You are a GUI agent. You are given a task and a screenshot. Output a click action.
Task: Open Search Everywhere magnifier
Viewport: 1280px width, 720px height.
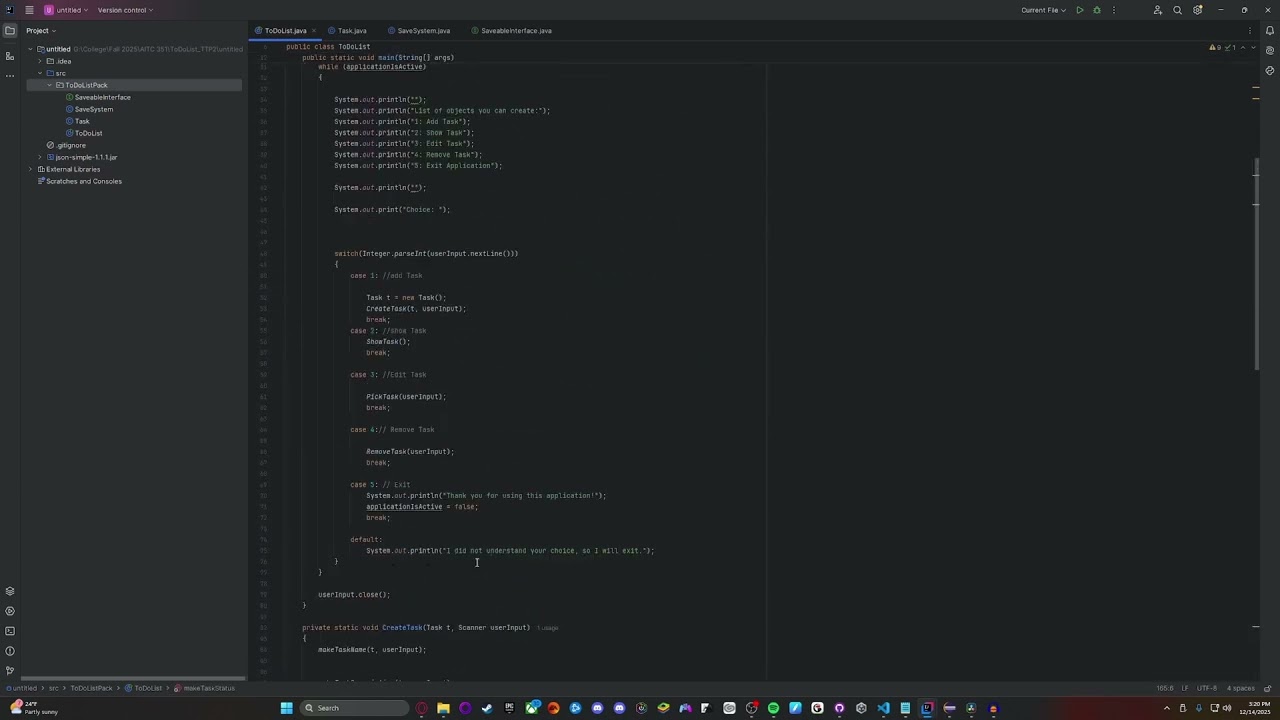[x=1177, y=10]
